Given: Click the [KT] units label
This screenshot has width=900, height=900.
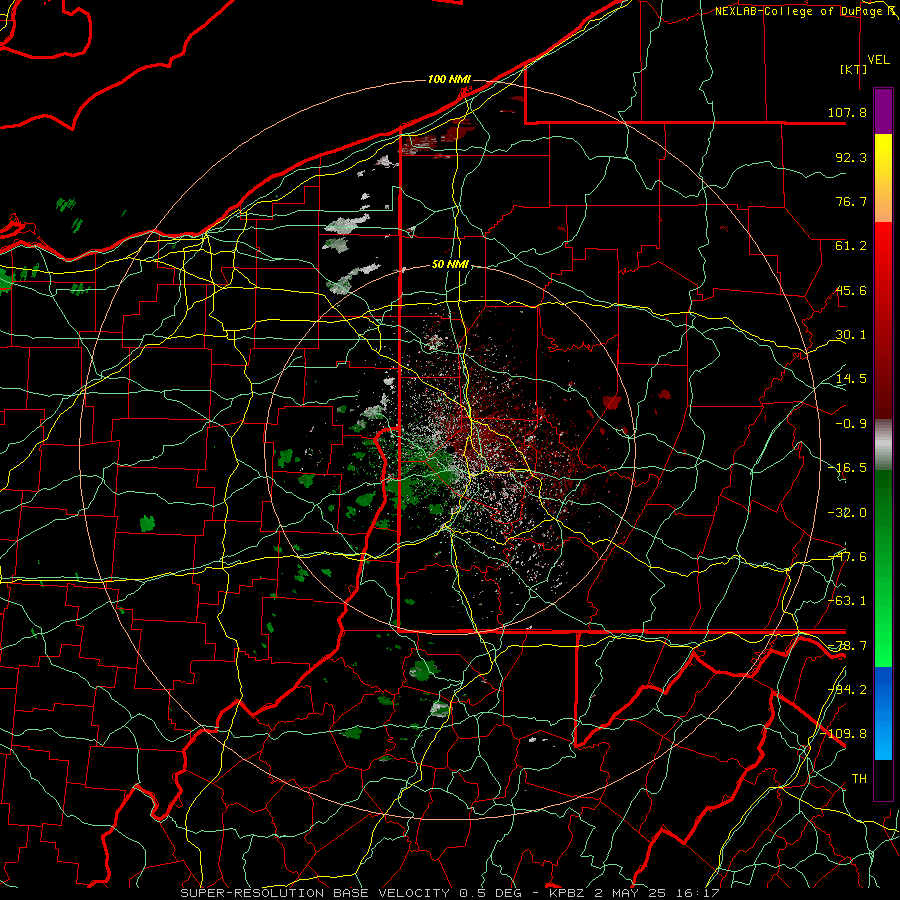Looking at the screenshot, I should pos(854,69).
